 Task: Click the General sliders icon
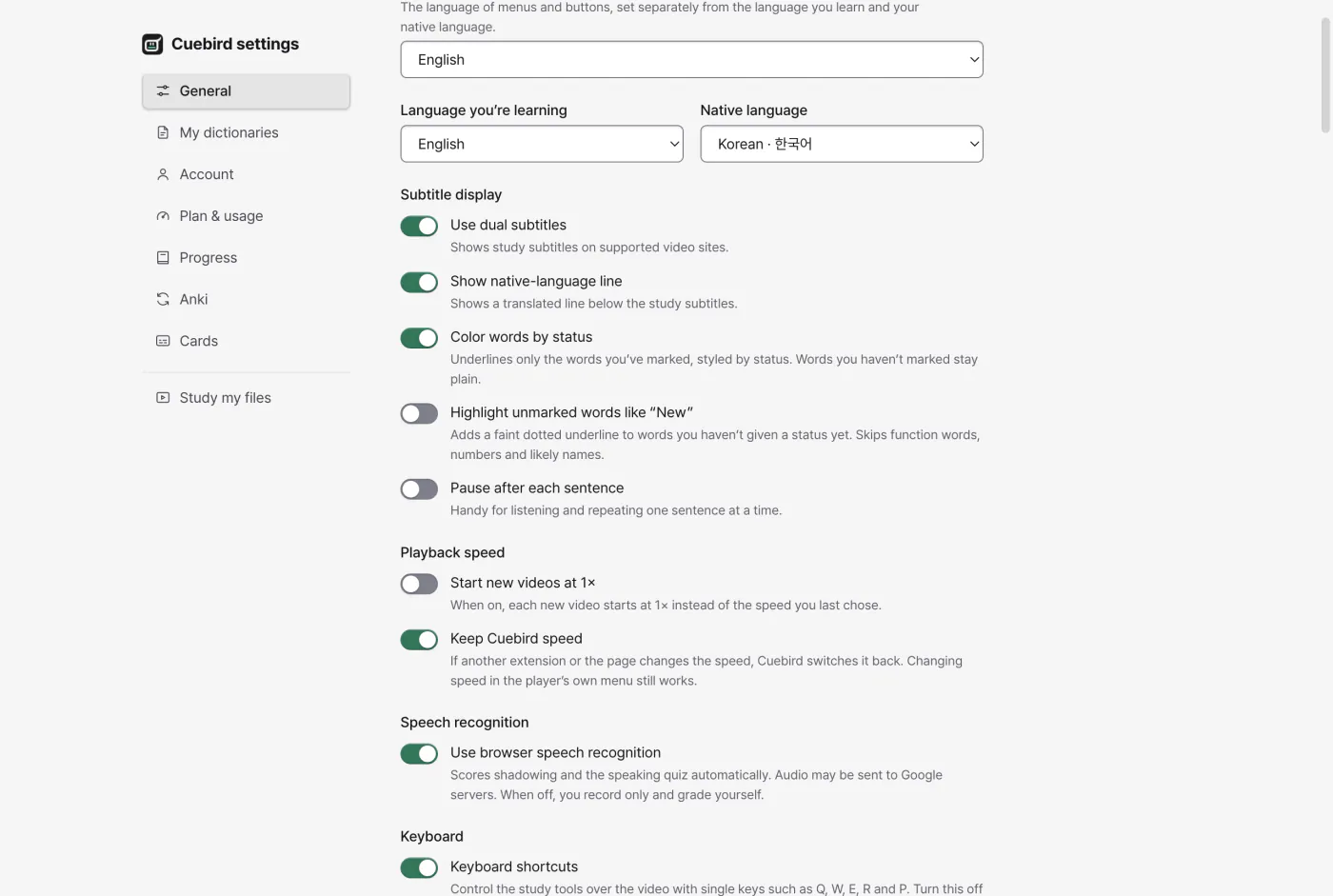(163, 91)
